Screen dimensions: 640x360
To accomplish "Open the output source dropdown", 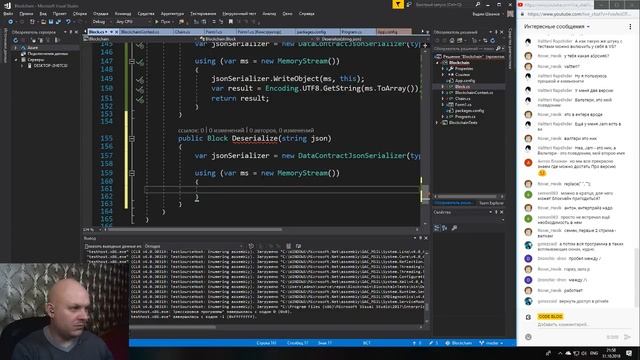I will [193, 246].
